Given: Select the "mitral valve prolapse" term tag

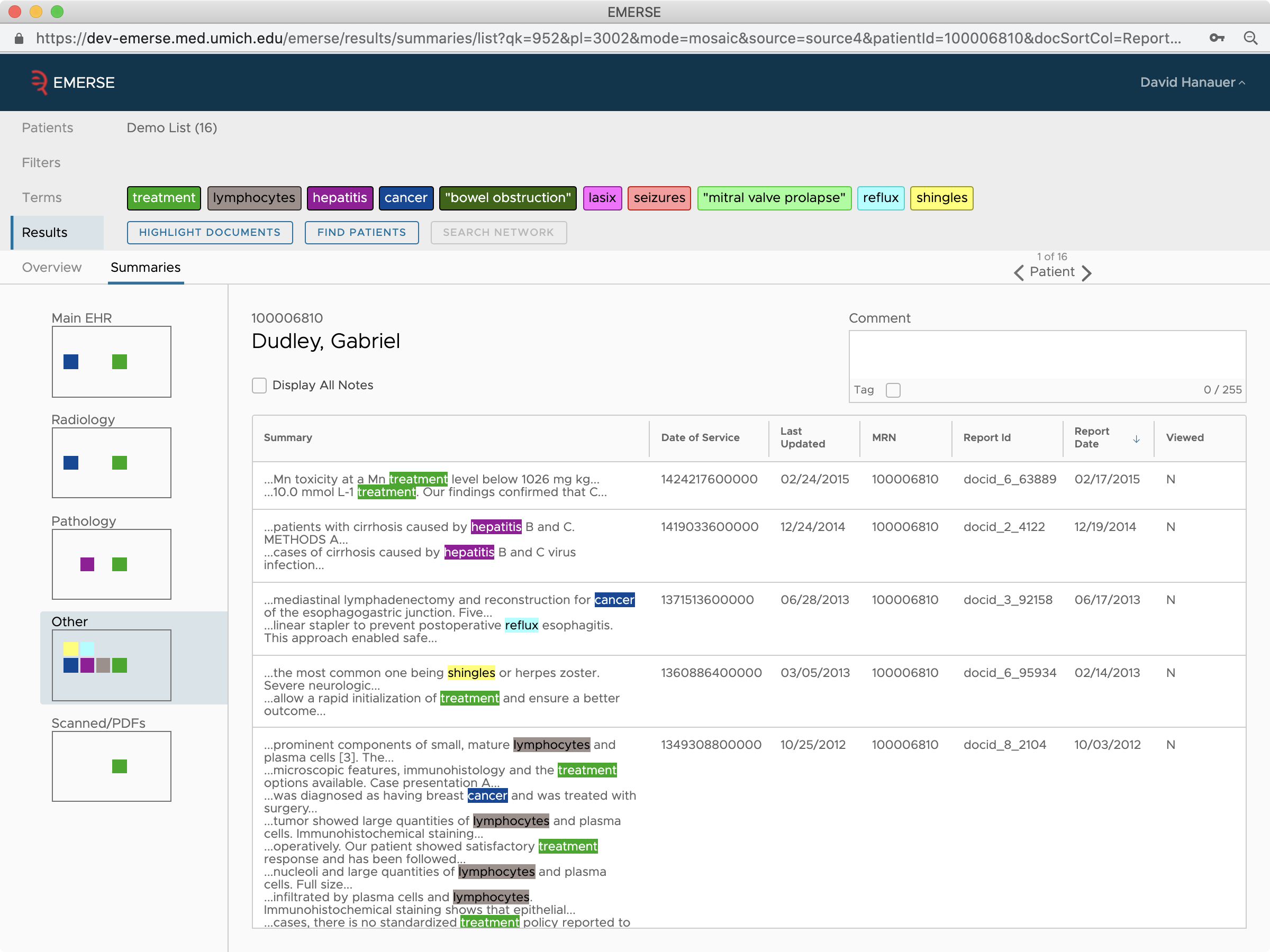Looking at the screenshot, I should (774, 198).
